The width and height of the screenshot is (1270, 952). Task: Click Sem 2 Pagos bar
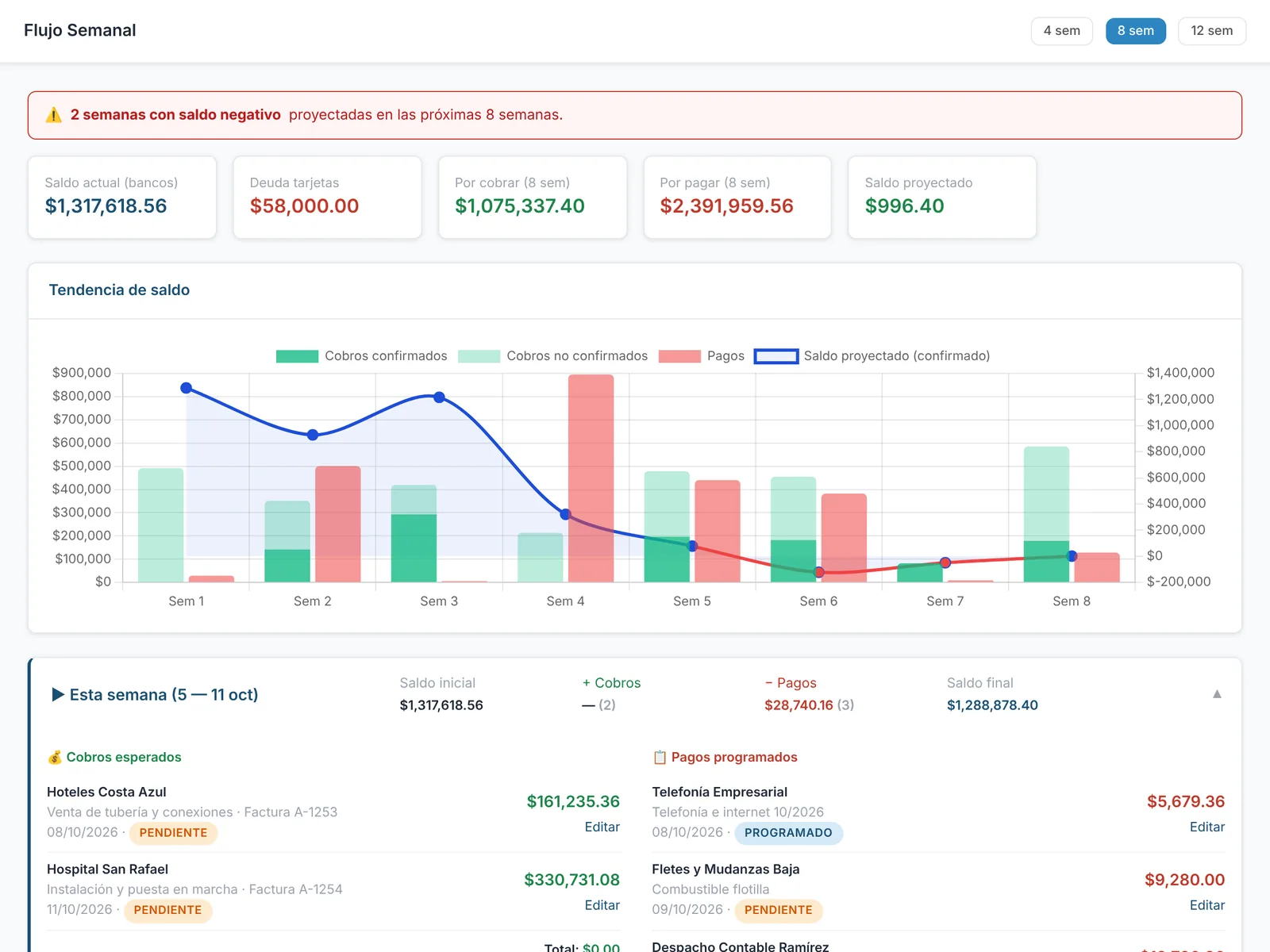coord(338,524)
